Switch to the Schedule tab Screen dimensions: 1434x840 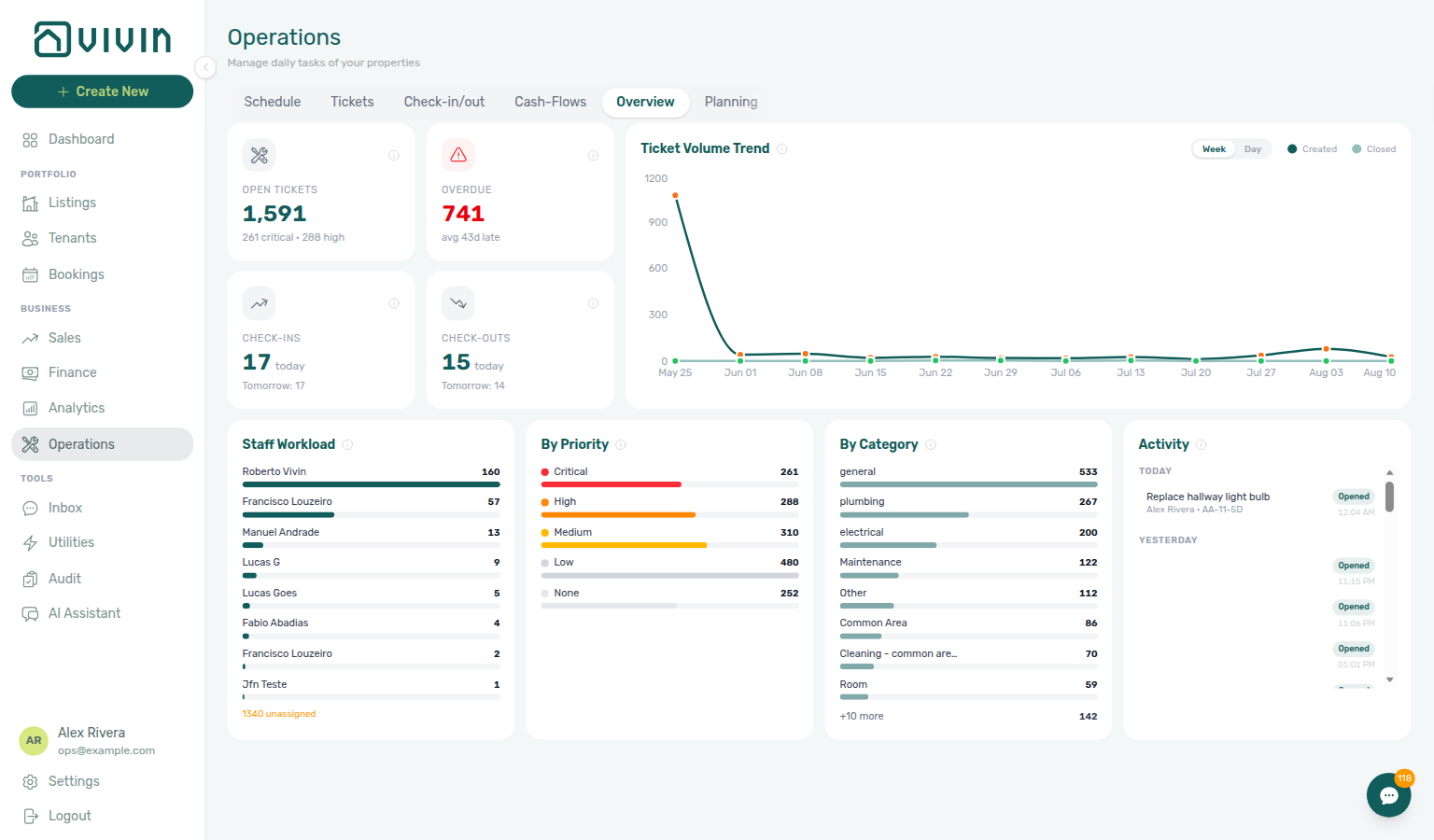(x=273, y=102)
